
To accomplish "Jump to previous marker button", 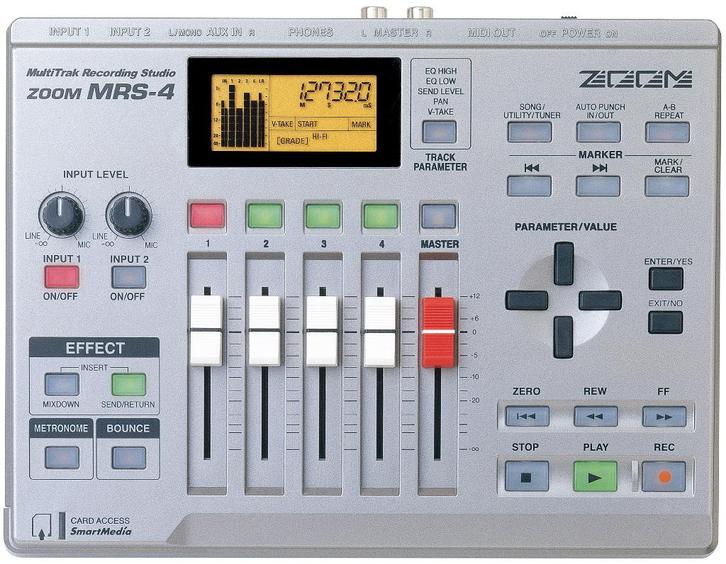I will pyautogui.click(x=529, y=186).
